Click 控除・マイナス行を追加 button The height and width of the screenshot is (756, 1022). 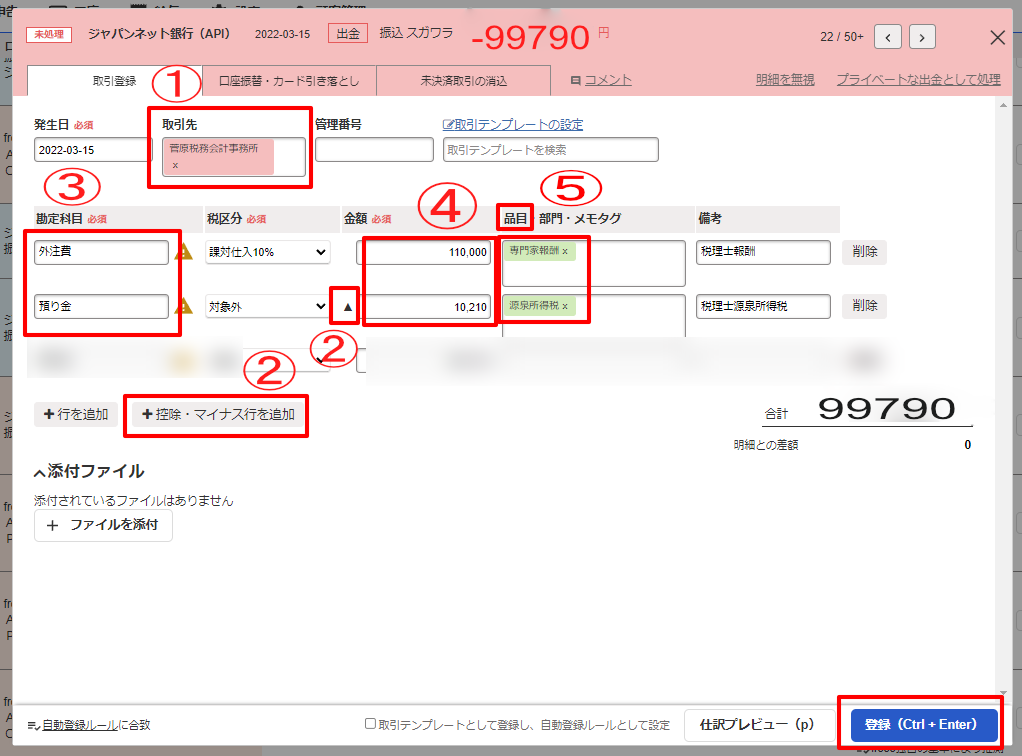pos(217,414)
